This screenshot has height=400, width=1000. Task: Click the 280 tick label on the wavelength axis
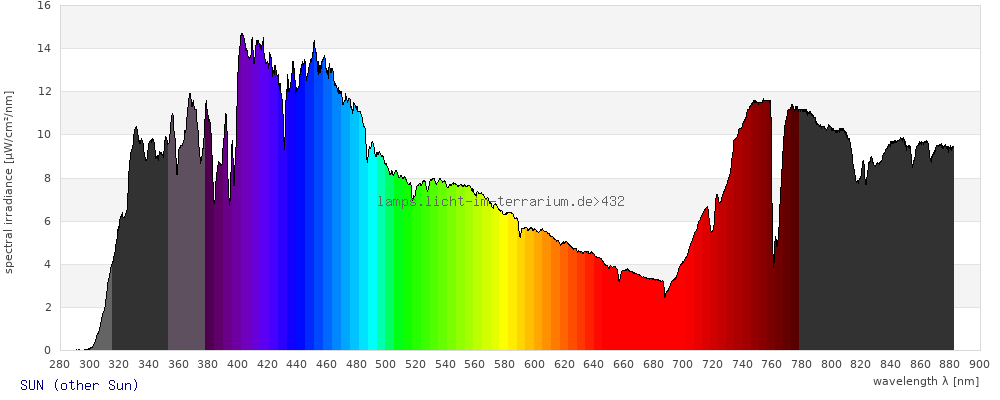(x=59, y=365)
